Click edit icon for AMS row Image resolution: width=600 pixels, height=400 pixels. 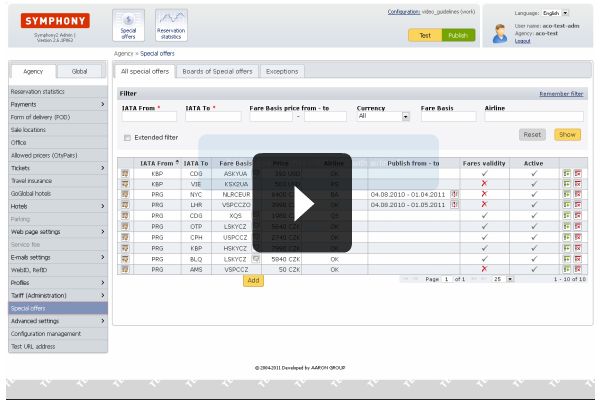[x=566, y=269]
